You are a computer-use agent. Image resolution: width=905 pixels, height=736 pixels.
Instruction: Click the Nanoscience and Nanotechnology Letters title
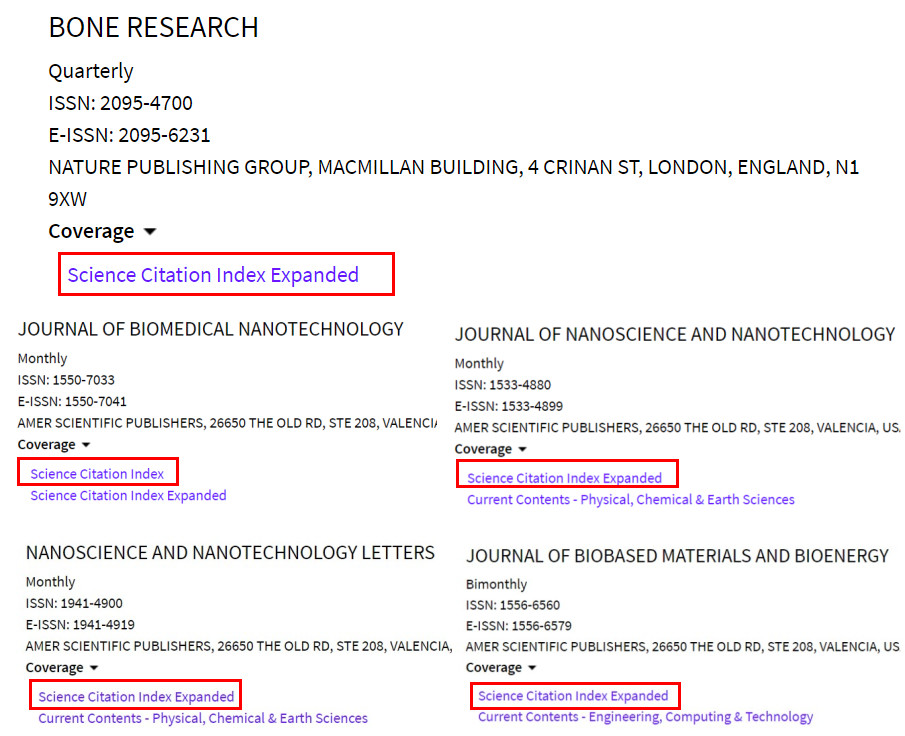(230, 552)
